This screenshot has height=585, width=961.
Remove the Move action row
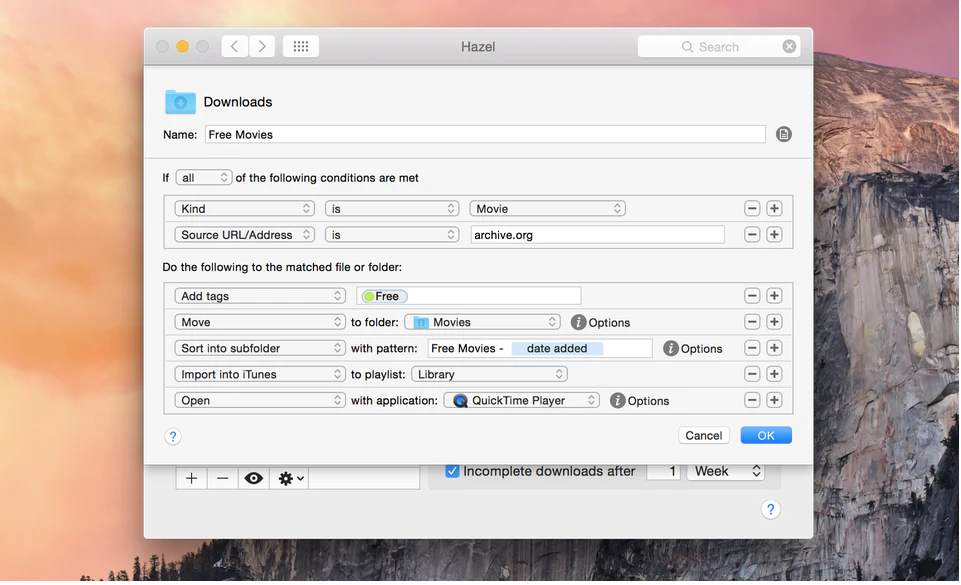752,322
